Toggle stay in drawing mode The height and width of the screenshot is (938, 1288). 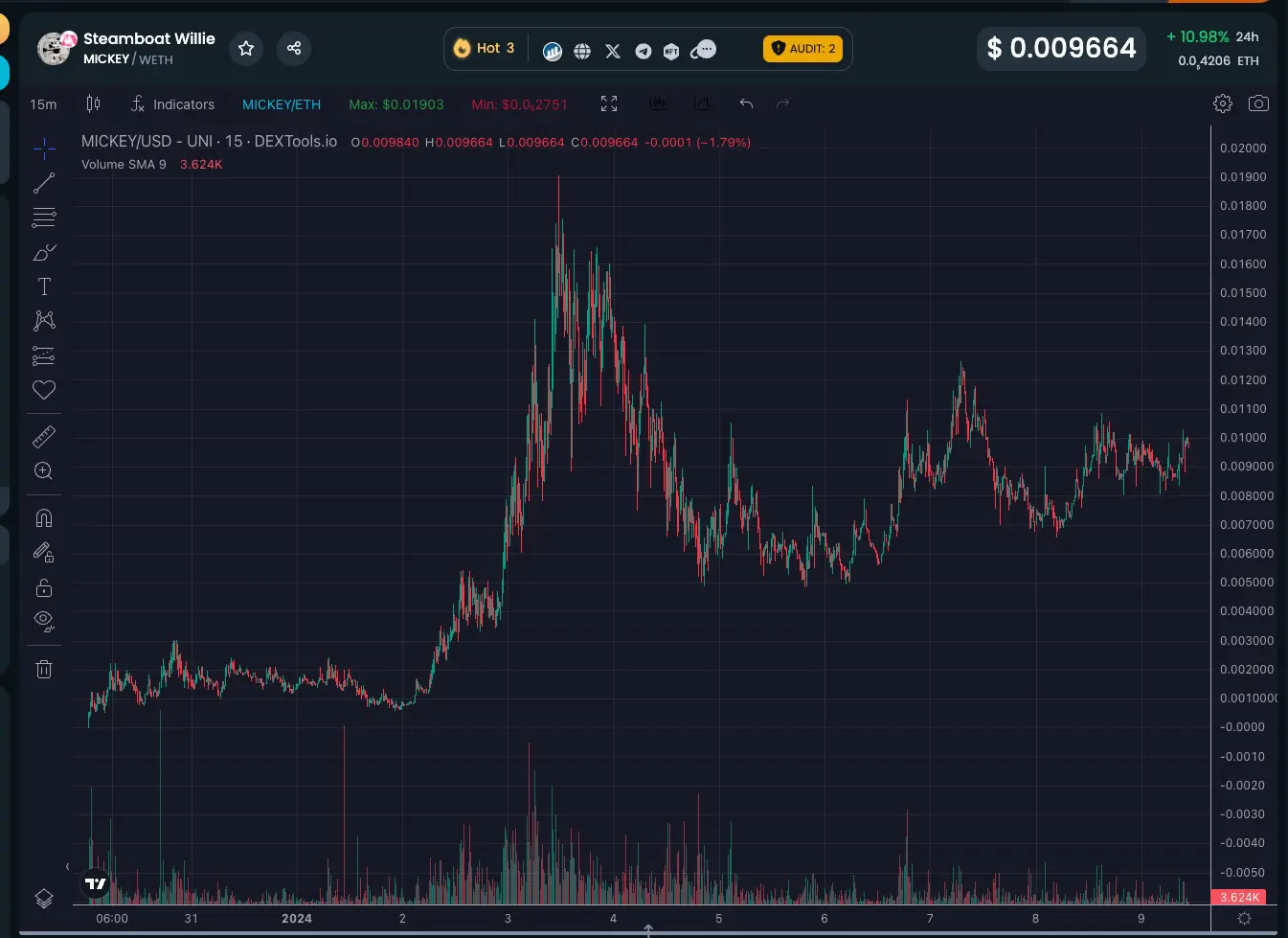[44, 553]
